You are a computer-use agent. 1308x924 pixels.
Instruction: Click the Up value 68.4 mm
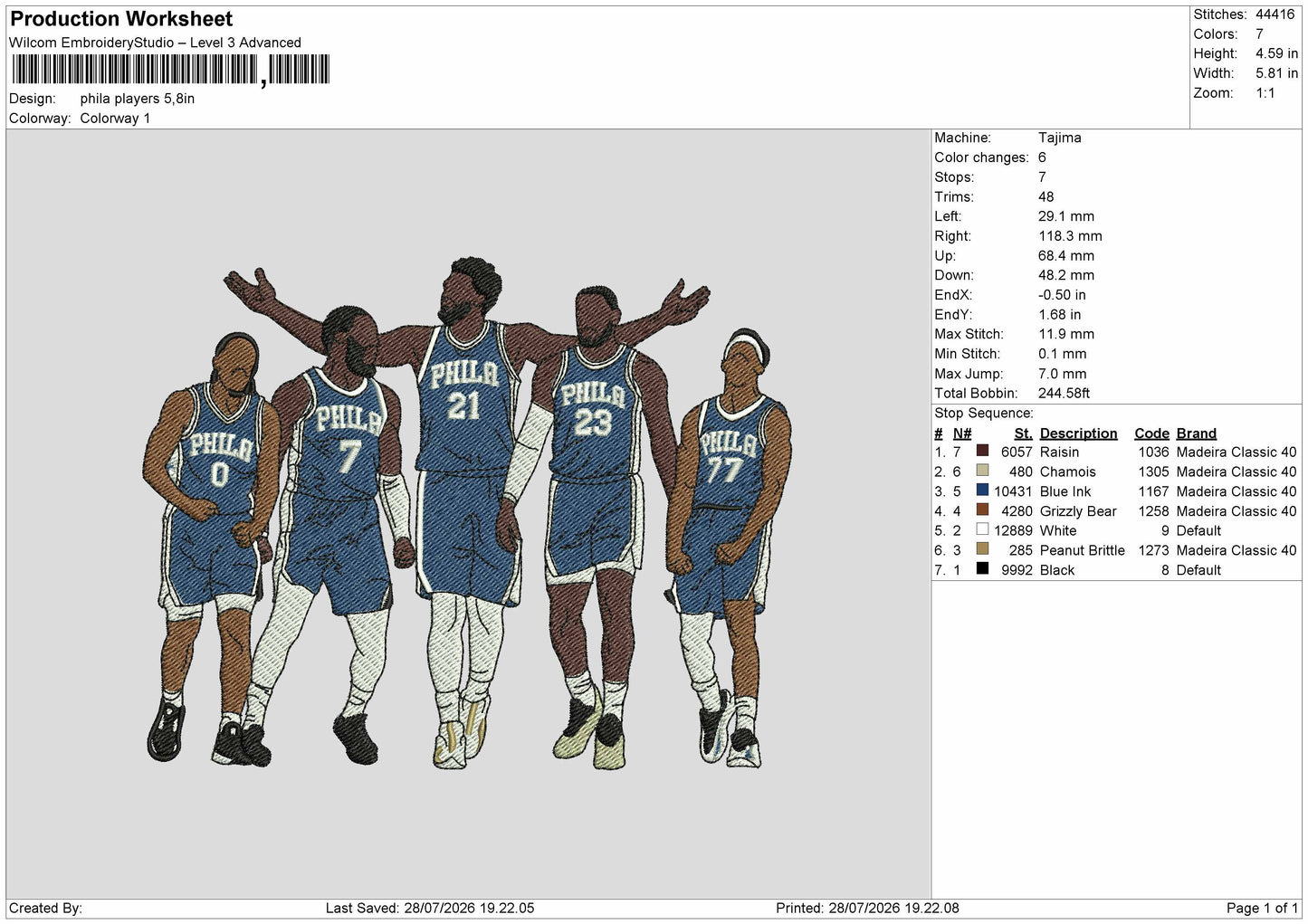(x=1066, y=256)
